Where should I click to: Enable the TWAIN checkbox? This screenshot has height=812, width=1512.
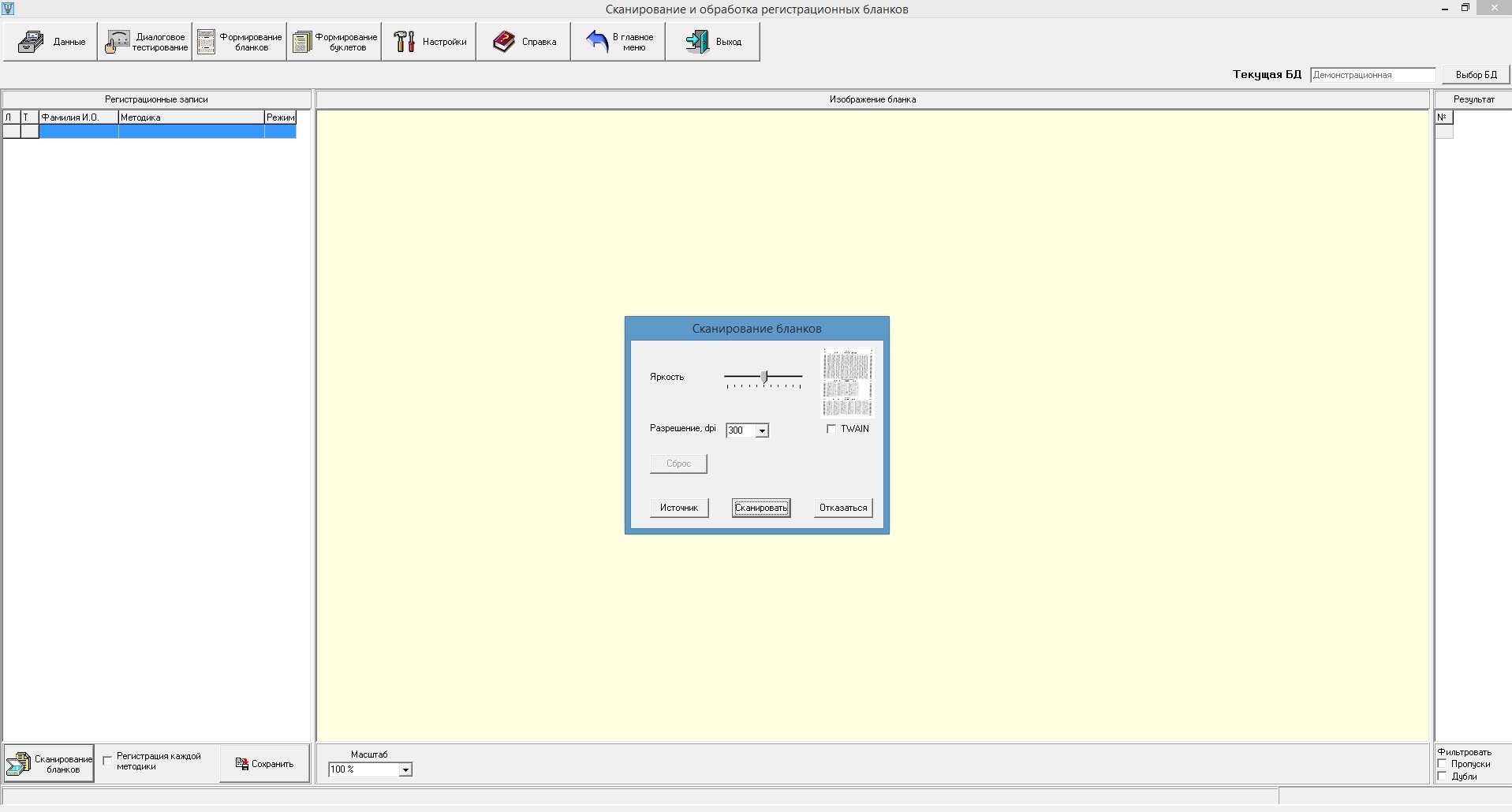[831, 429]
